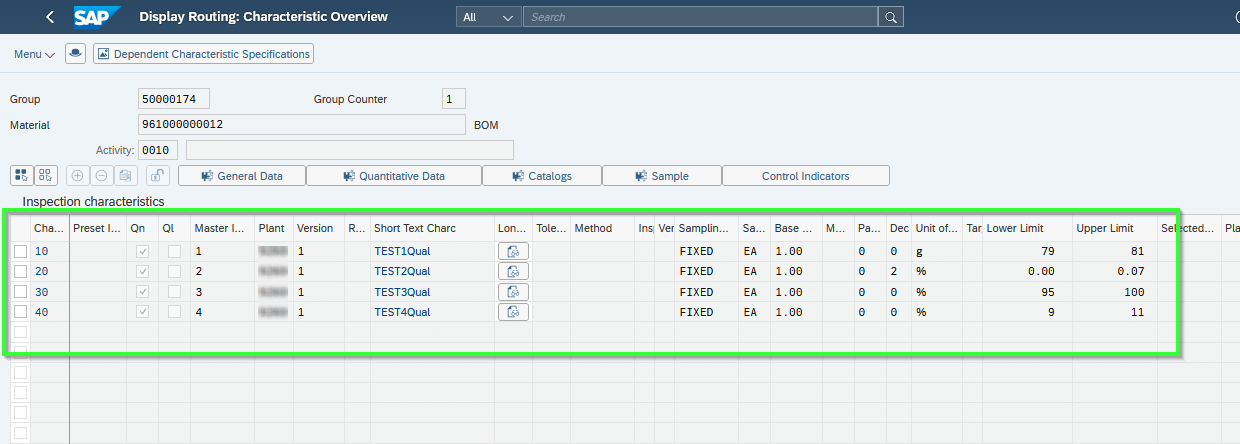Click the Short Text Charc column header
This screenshot has height=444, width=1240.
tap(432, 228)
